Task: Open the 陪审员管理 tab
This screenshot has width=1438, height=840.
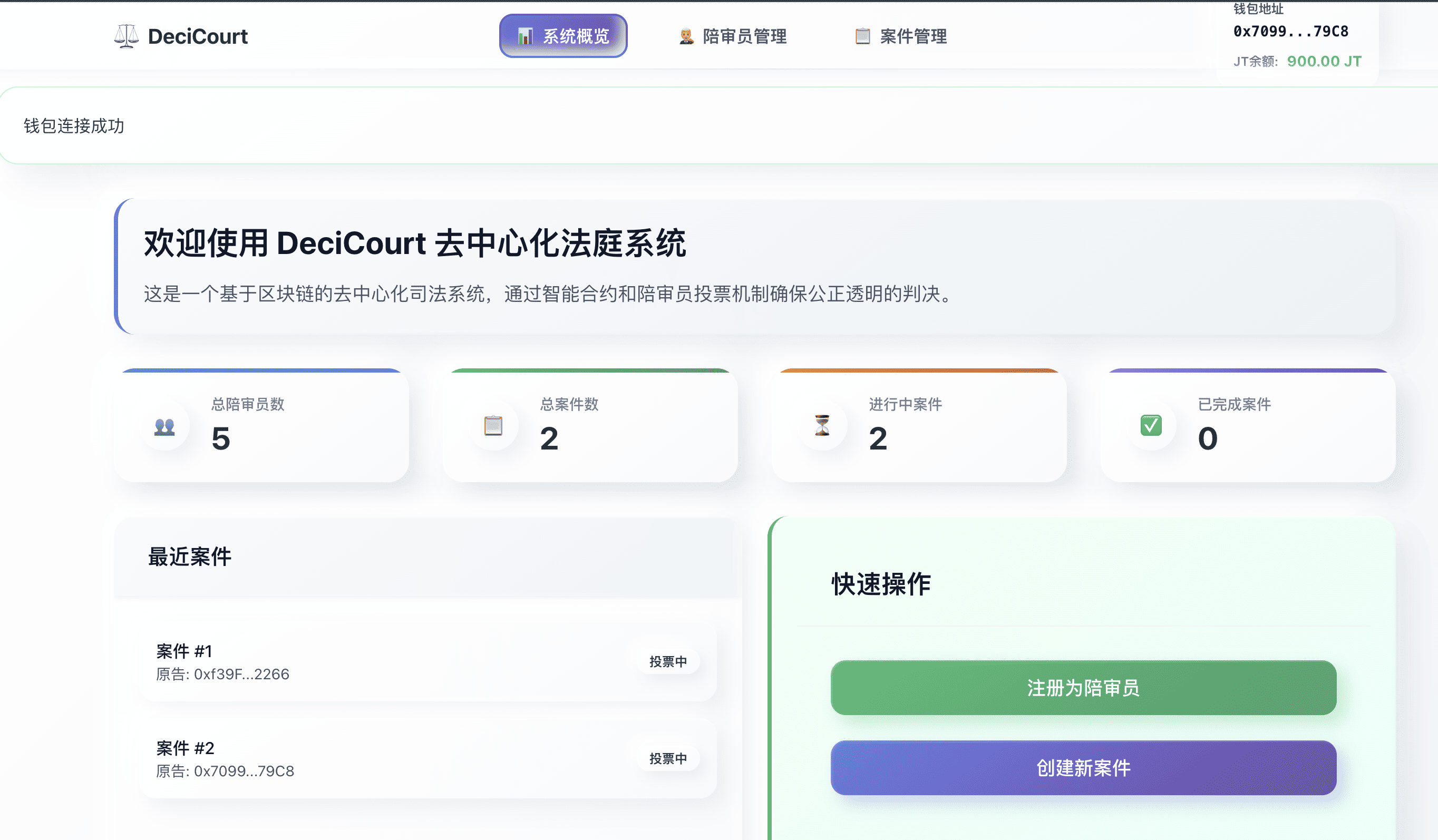Action: point(733,36)
